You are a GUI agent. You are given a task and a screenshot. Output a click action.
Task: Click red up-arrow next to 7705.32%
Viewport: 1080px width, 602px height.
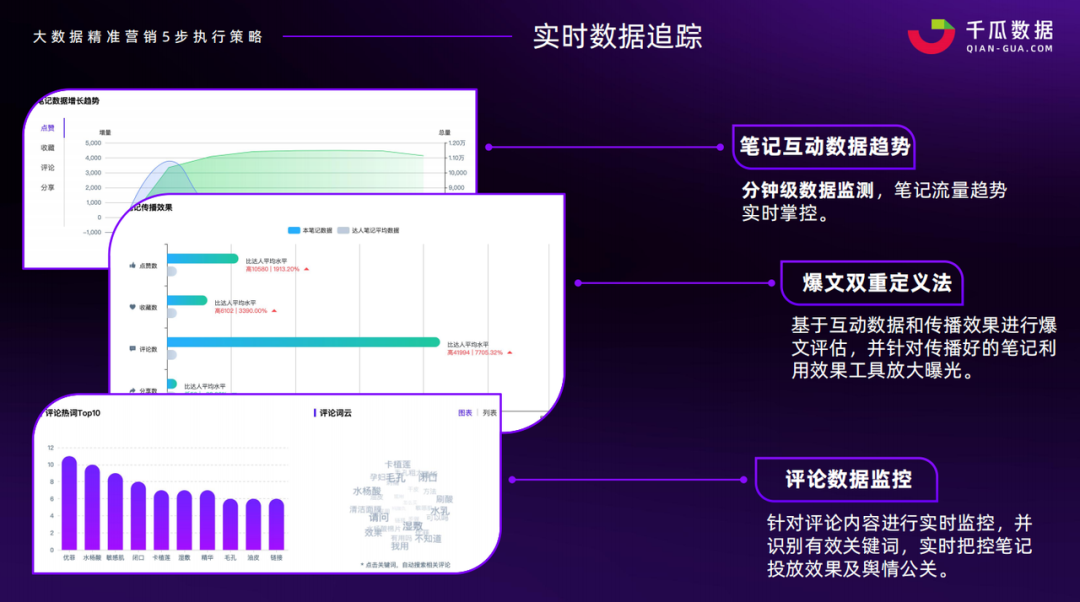[508, 352]
